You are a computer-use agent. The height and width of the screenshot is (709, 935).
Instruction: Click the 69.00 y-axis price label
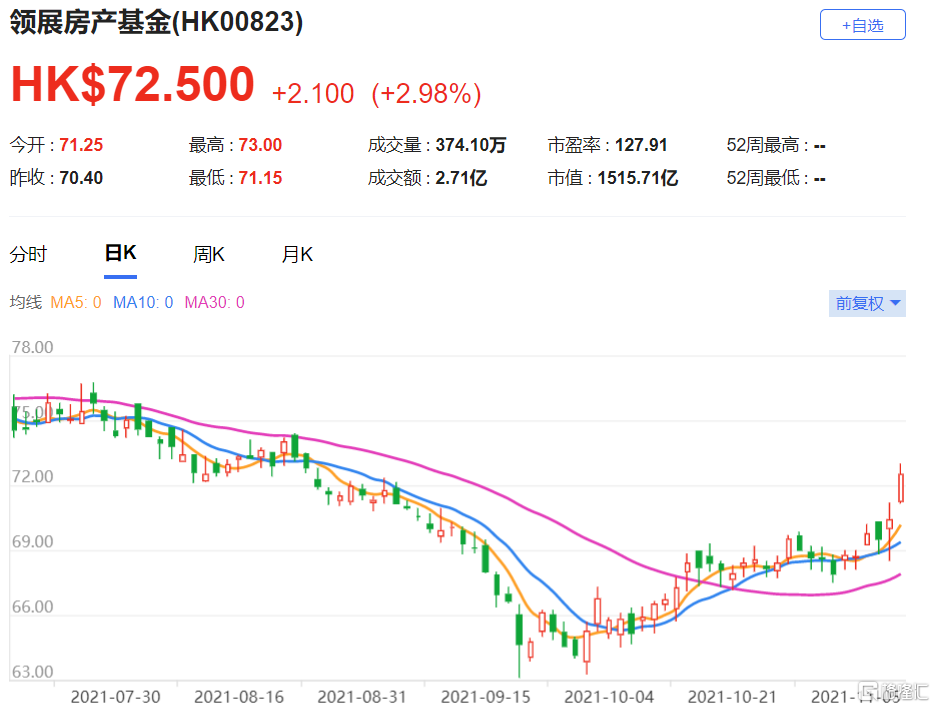pyautogui.click(x=32, y=541)
